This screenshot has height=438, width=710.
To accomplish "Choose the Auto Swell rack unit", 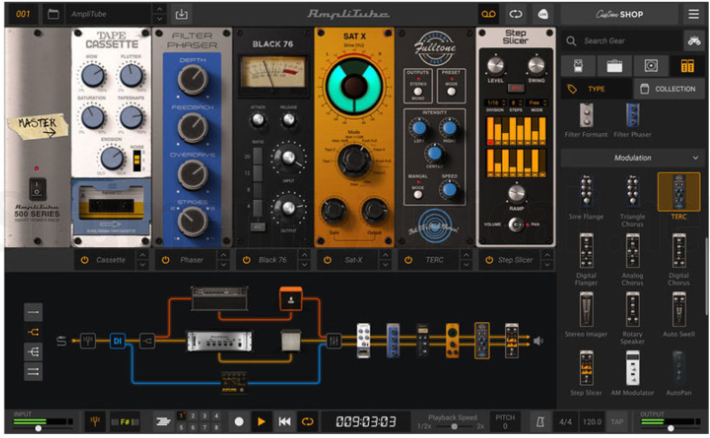I will click(x=679, y=315).
